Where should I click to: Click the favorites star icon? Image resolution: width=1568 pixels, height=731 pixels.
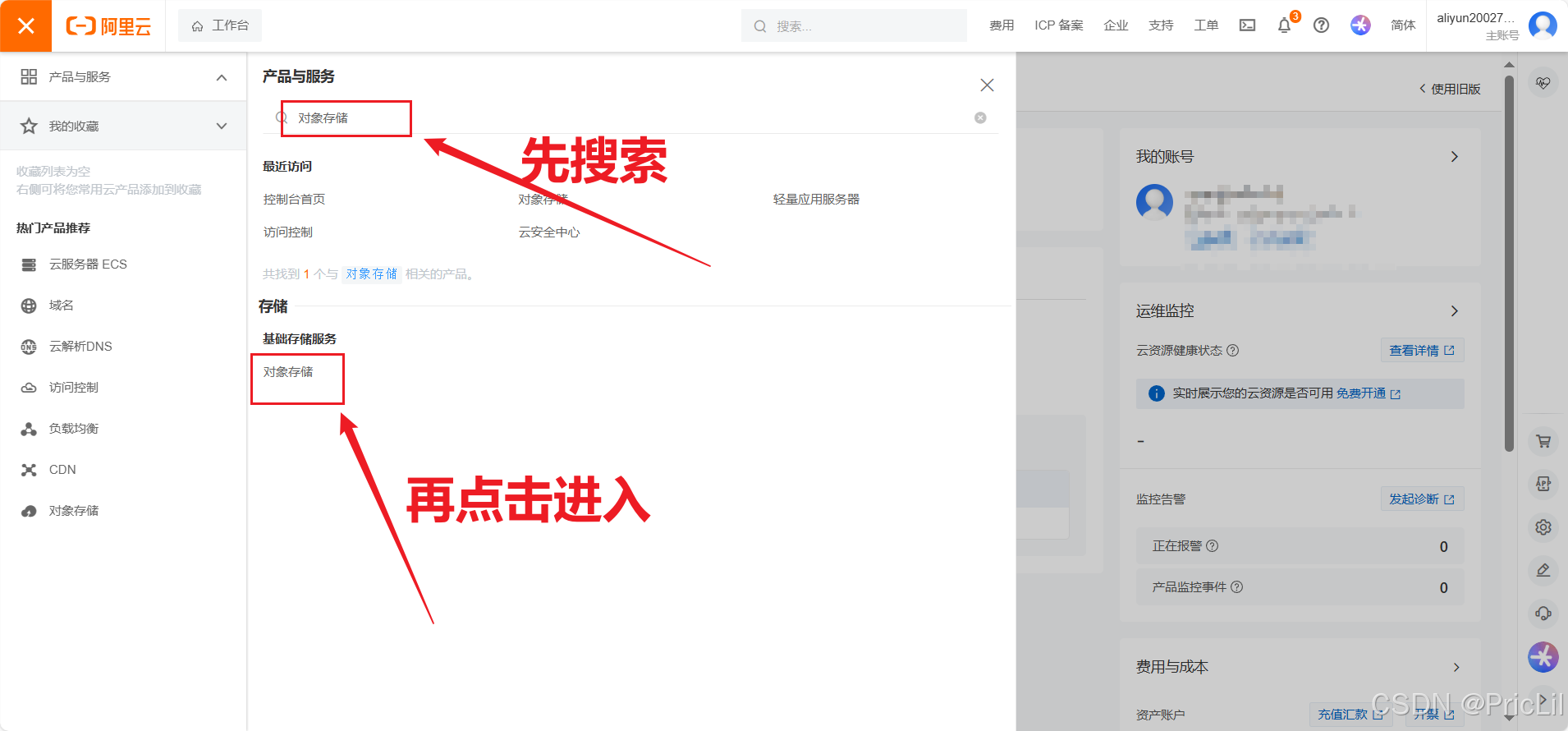[x=29, y=126]
